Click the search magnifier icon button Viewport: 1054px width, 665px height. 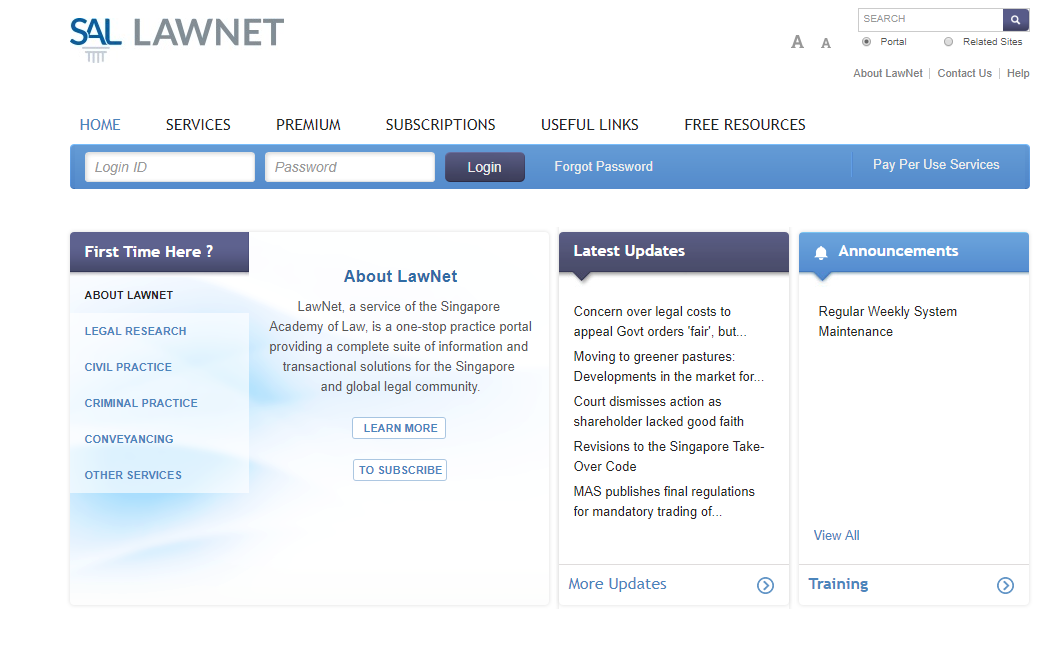point(1015,19)
